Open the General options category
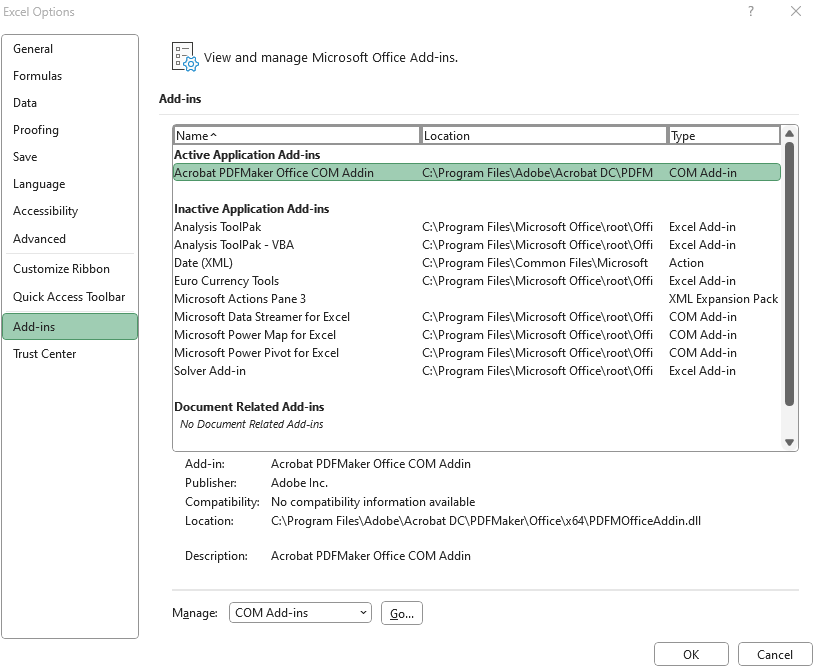815x668 pixels. (x=70, y=49)
